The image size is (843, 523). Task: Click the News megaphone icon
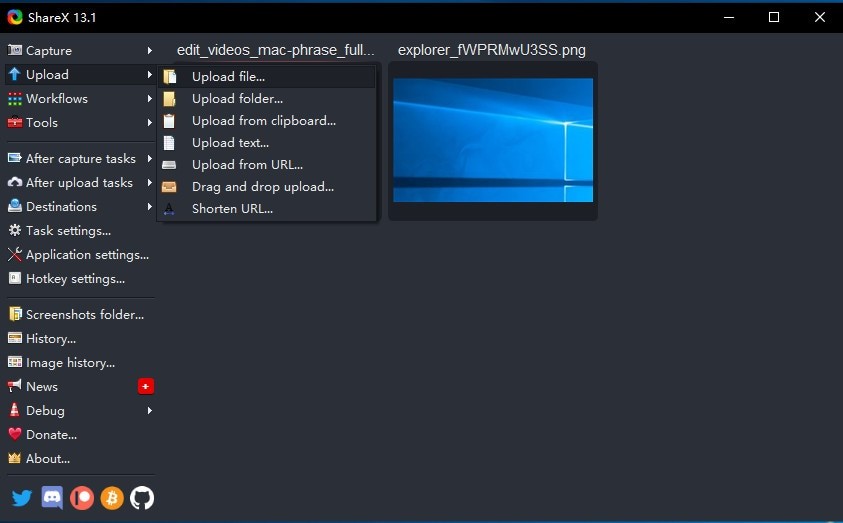[15, 385]
